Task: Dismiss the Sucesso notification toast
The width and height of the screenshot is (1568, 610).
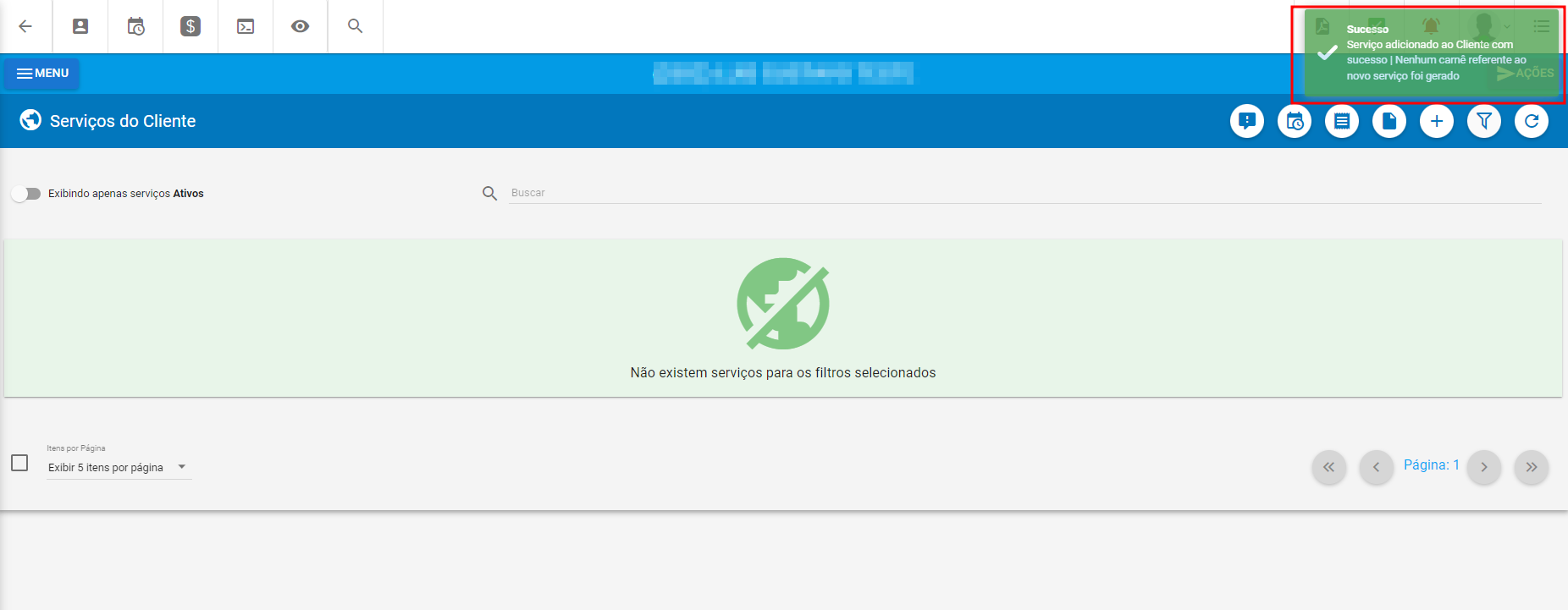Action: click(x=1431, y=52)
